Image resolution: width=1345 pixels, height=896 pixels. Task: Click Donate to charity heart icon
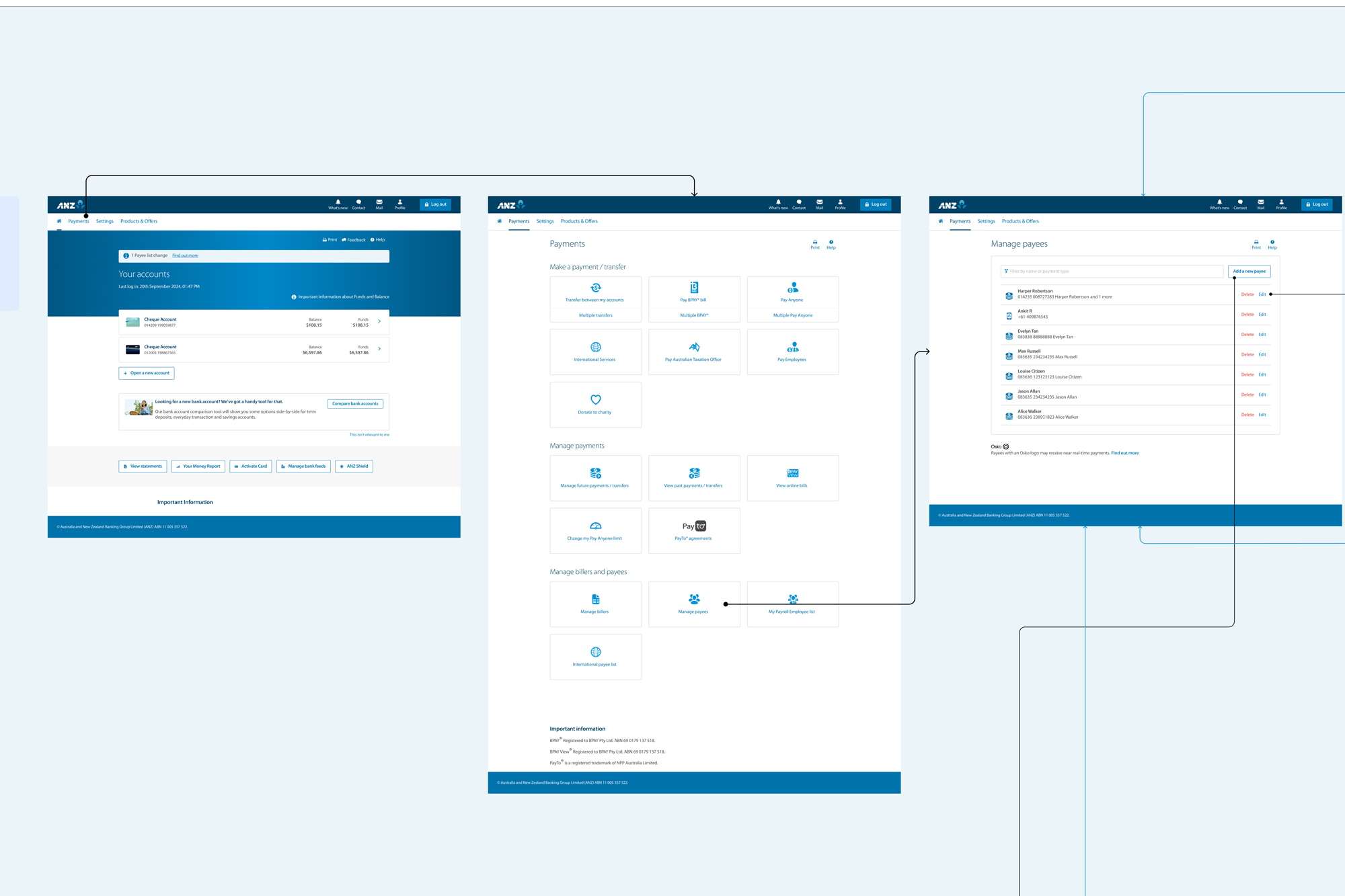[595, 400]
